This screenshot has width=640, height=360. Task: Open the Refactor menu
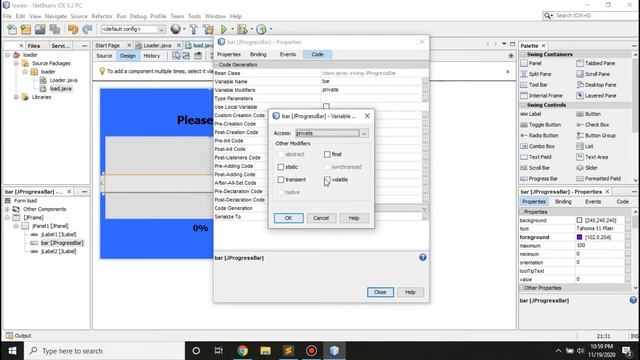[102, 16]
